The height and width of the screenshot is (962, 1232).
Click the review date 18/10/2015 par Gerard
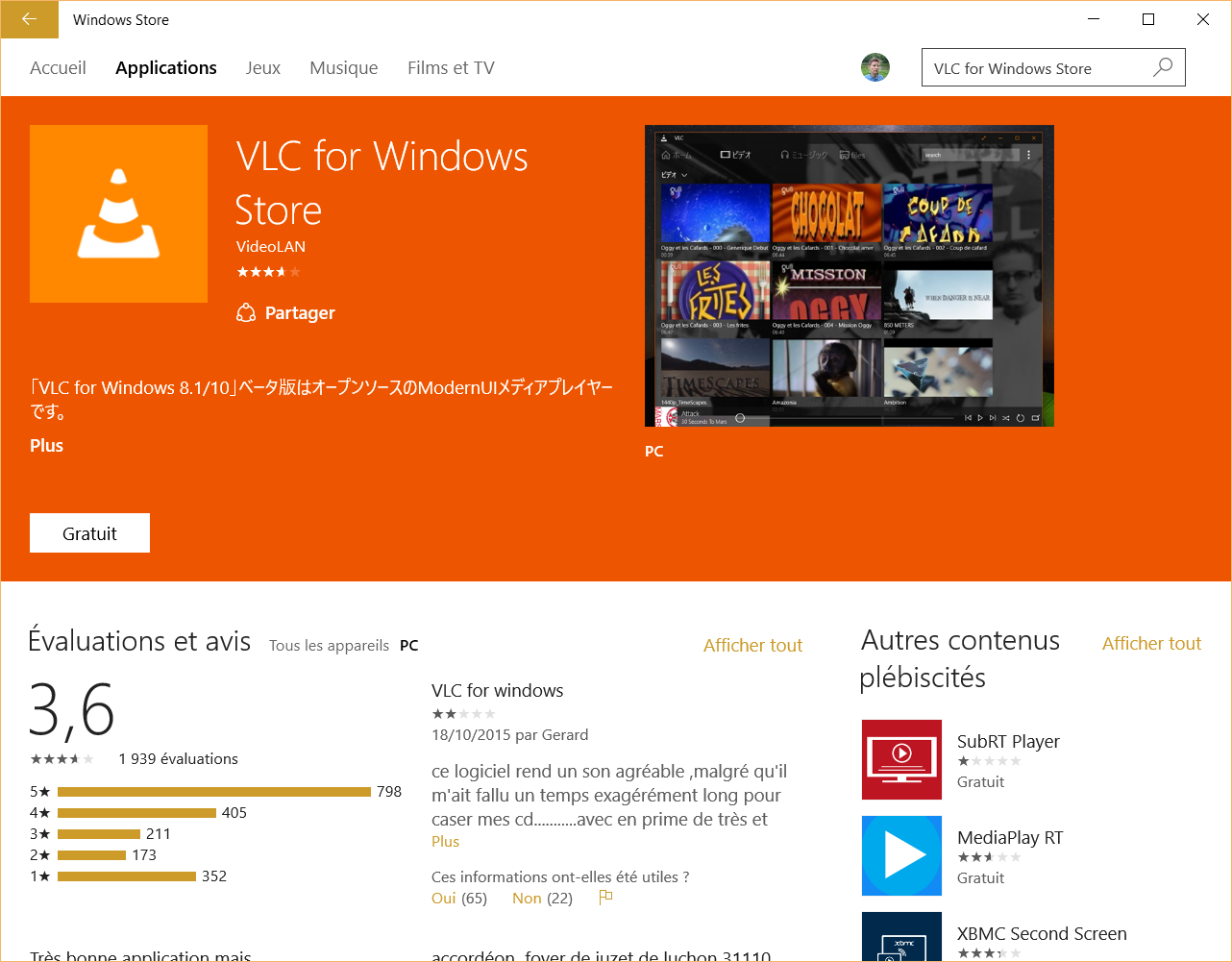[x=510, y=734]
